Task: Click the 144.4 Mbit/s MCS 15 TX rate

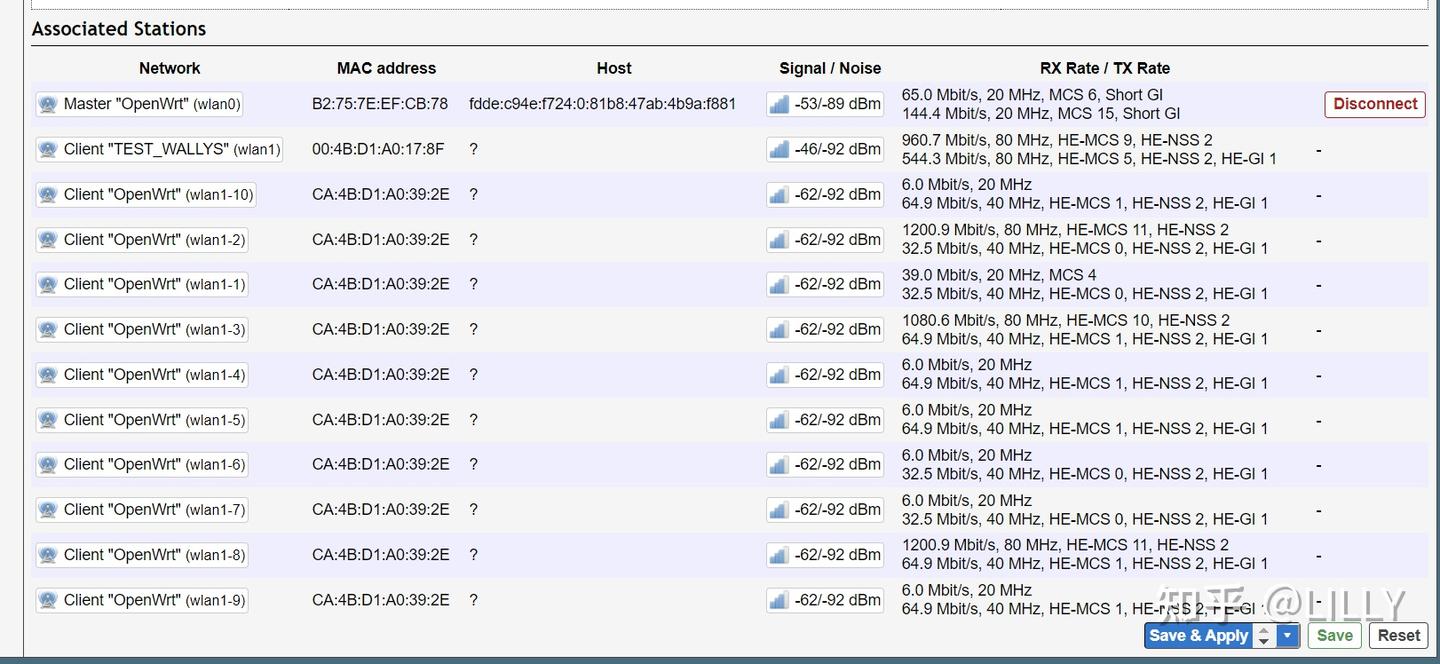Action: (1041, 113)
